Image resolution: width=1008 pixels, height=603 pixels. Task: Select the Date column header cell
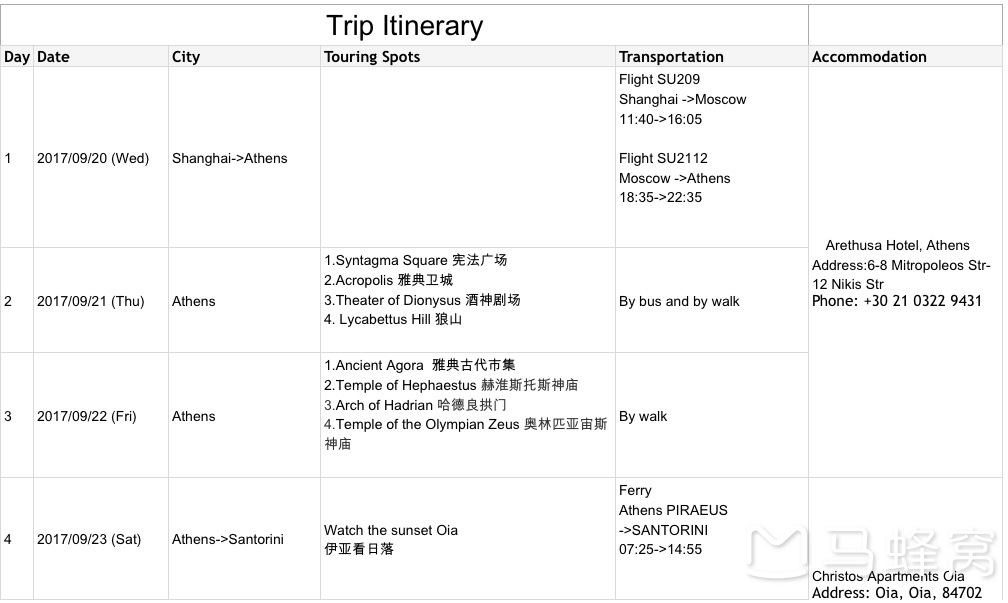pyautogui.click(x=100, y=57)
